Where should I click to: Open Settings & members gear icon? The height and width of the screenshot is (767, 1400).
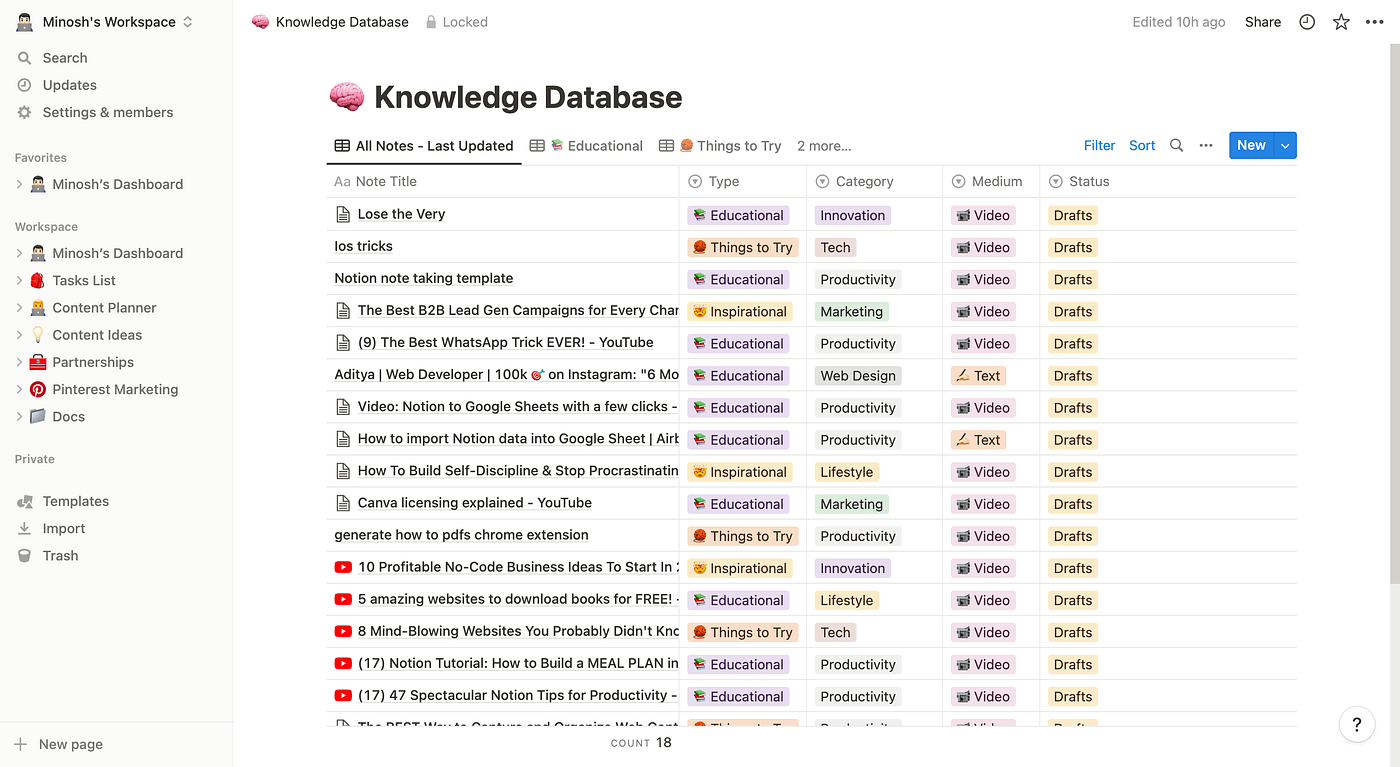point(25,112)
